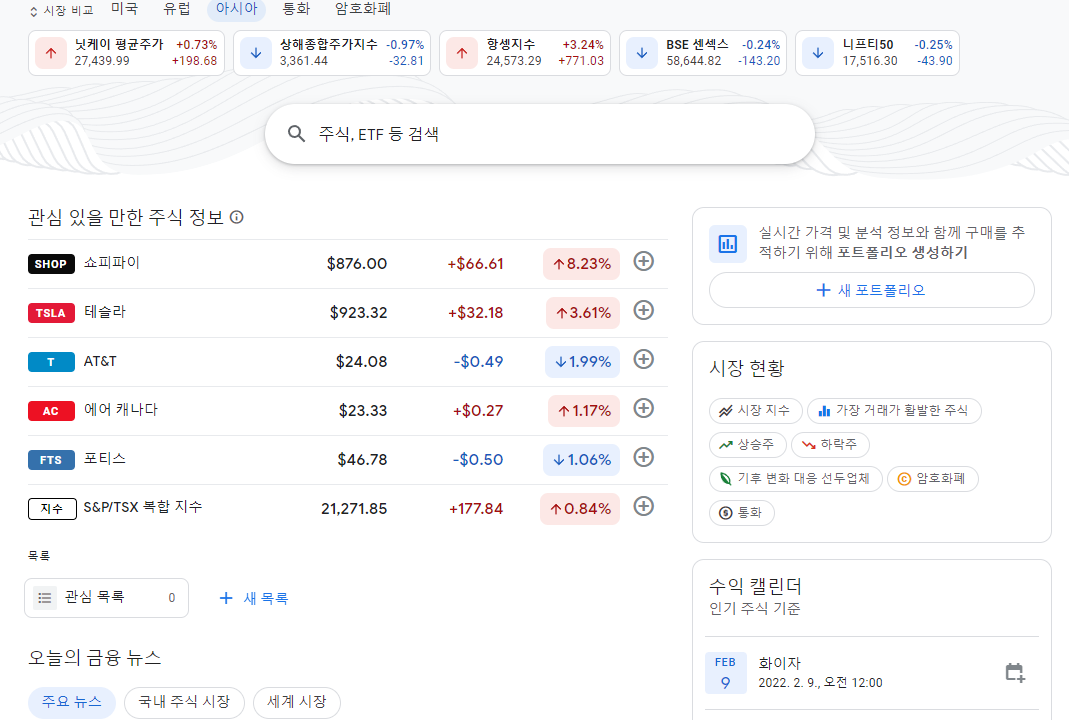The height and width of the screenshot is (720, 1069).
Task: Add 포티스 (FTS) to watchlist with plus icon
Action: tap(644, 458)
